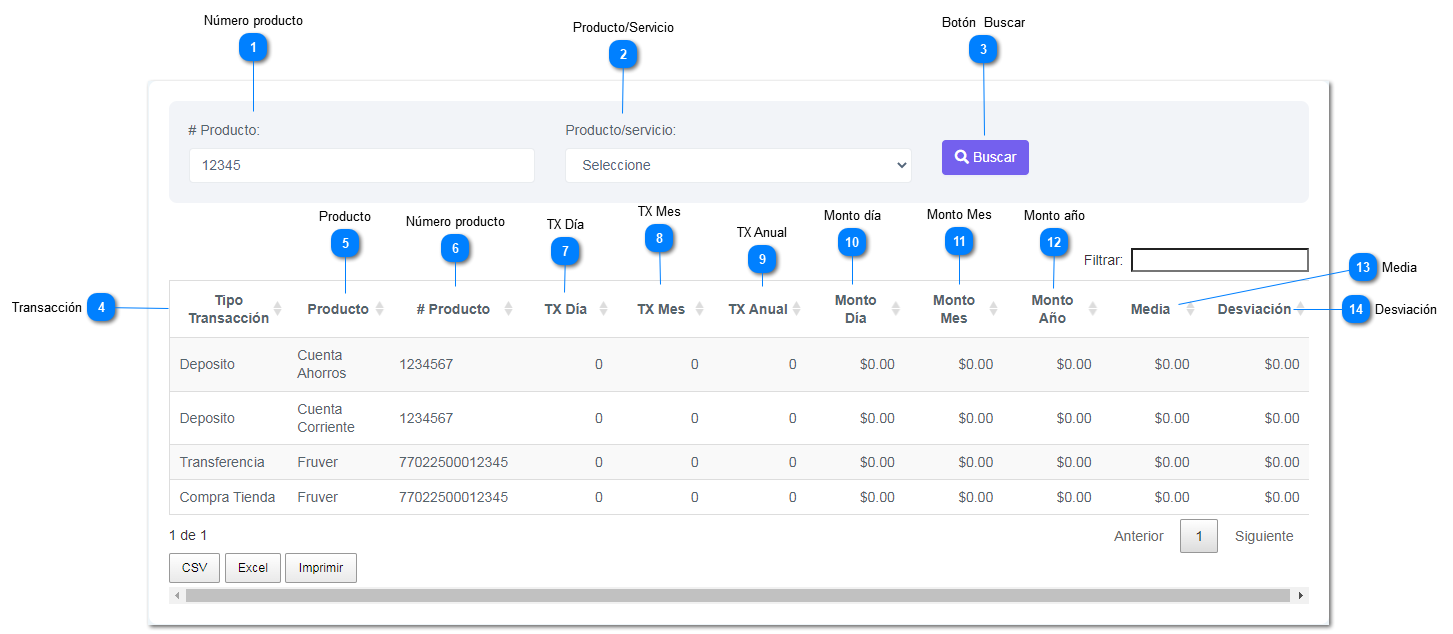Click 1234567 in Cuenta Ahorros row
Image resolution: width=1453 pixels, height=634 pixels.
pyautogui.click(x=426, y=364)
